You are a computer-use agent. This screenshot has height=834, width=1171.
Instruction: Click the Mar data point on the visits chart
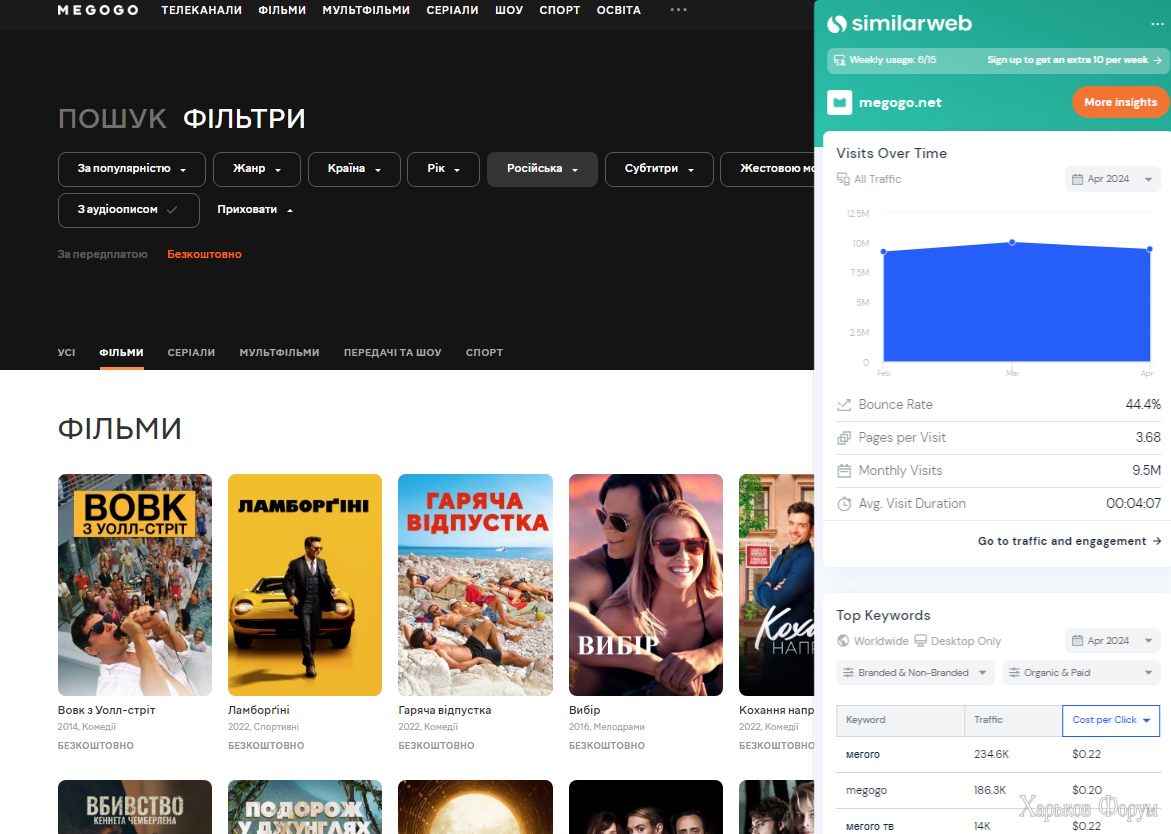click(x=1012, y=243)
